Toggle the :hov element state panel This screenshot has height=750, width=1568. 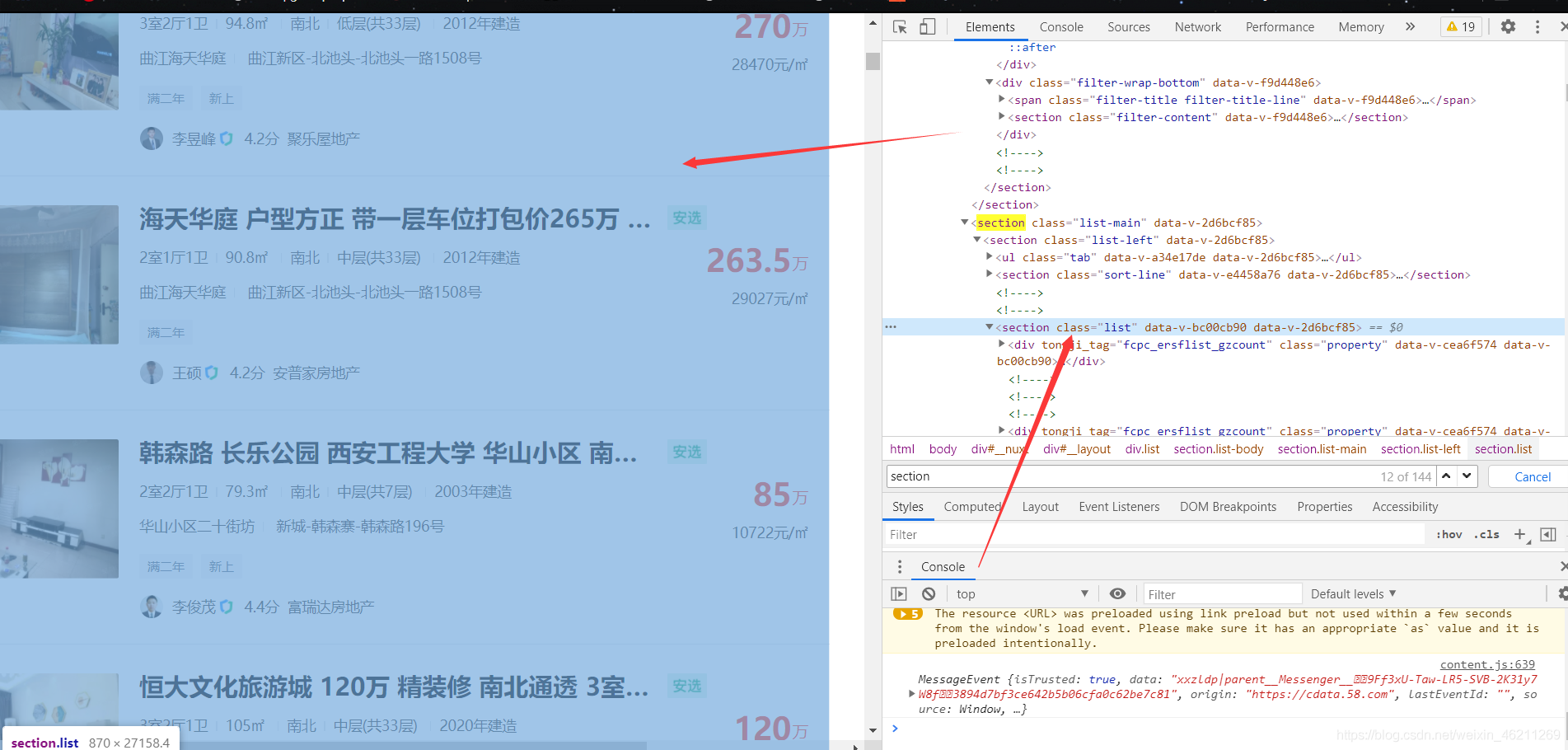(1449, 535)
